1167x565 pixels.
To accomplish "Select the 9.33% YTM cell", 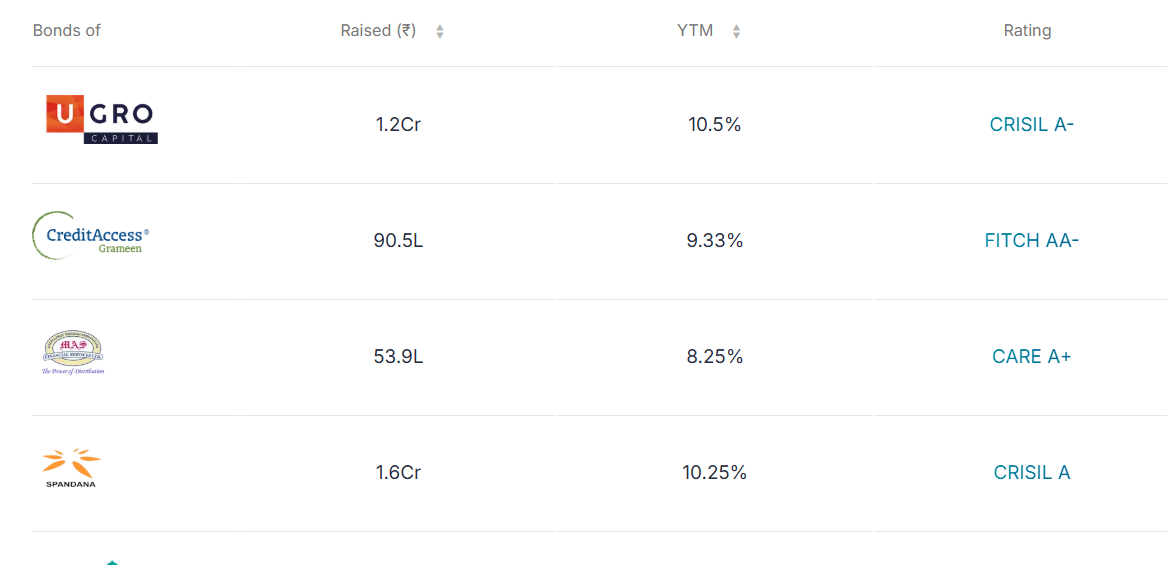I will point(714,240).
